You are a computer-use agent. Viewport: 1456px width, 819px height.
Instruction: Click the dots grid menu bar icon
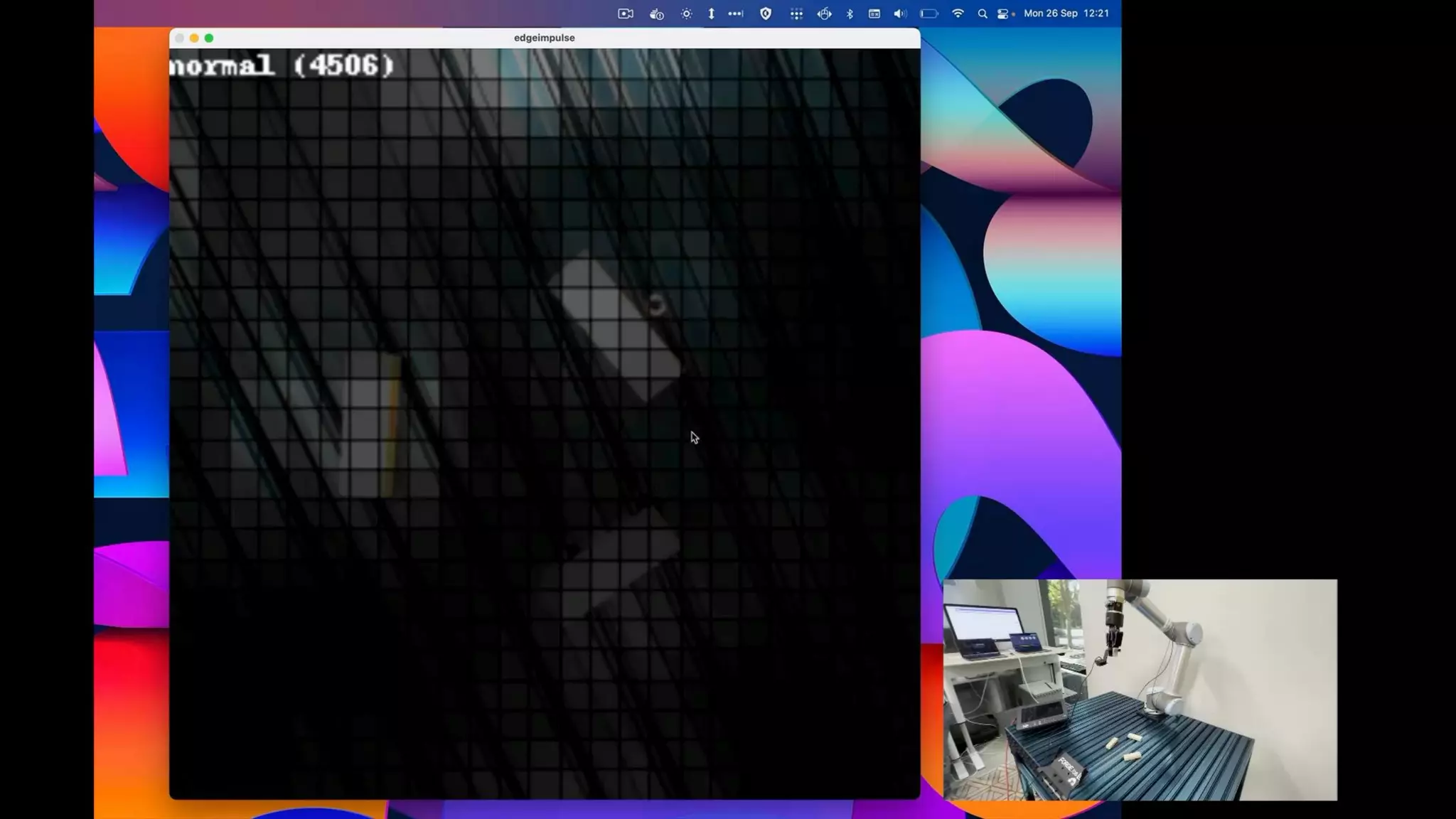pyautogui.click(x=796, y=14)
